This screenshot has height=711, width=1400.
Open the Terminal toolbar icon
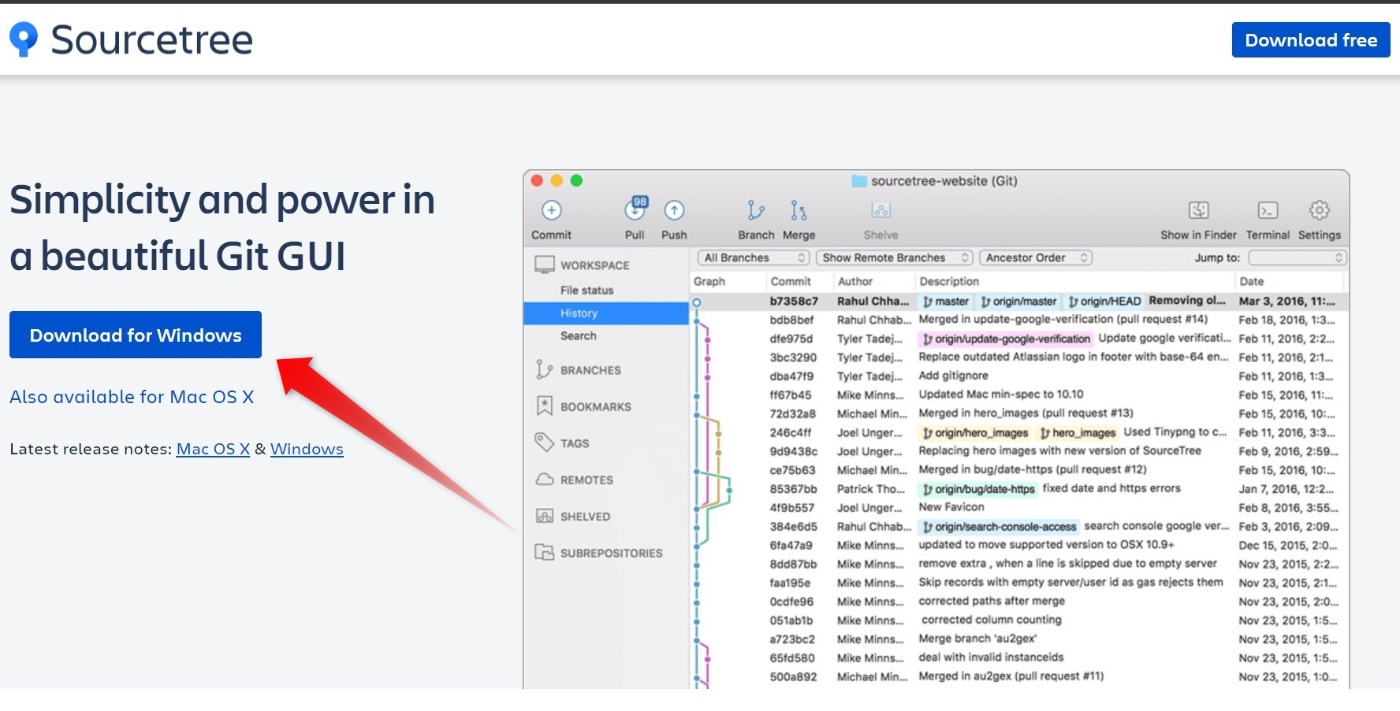[x=1268, y=210]
